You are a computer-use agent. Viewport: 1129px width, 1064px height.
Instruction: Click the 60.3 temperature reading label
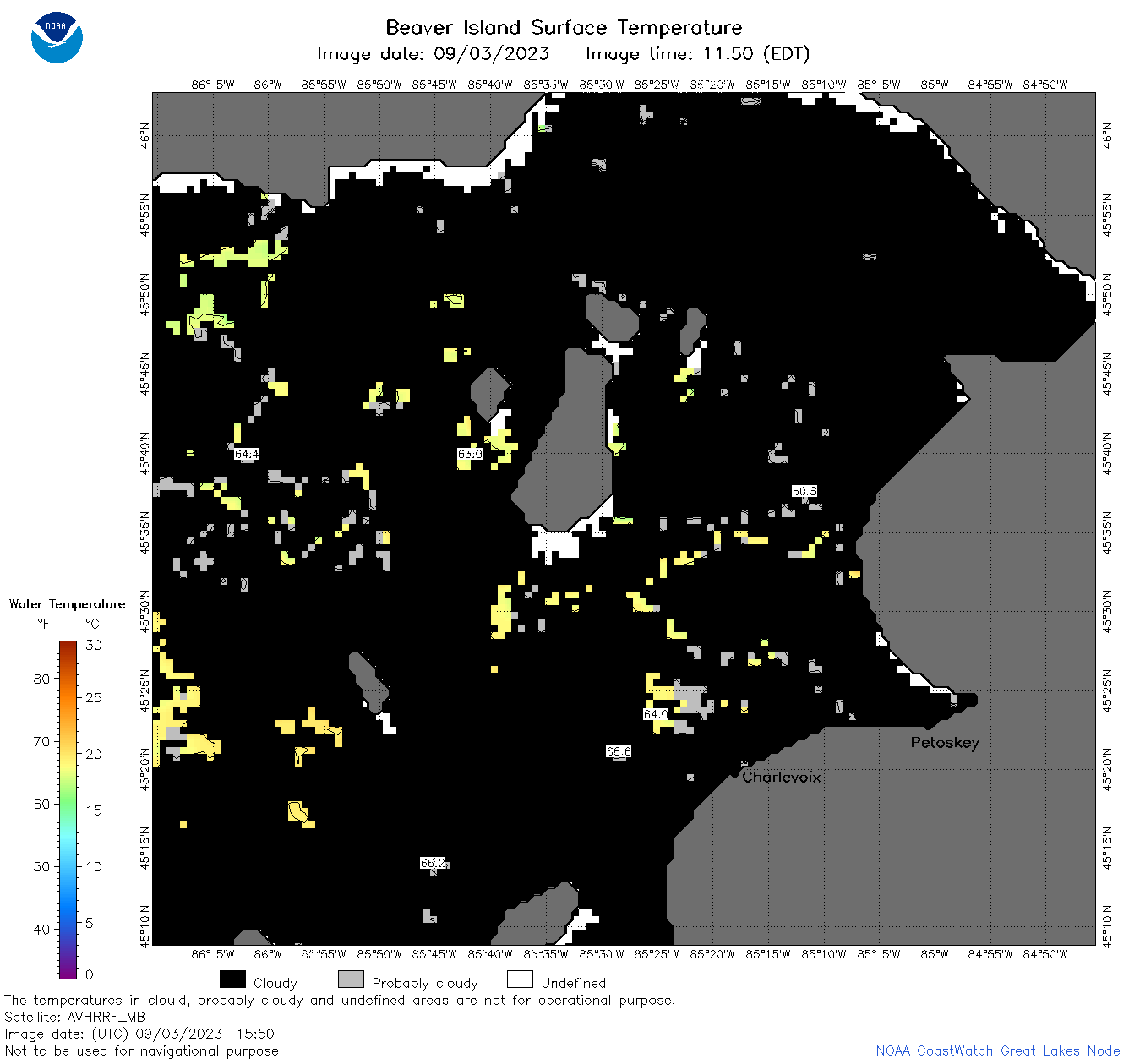(x=804, y=491)
